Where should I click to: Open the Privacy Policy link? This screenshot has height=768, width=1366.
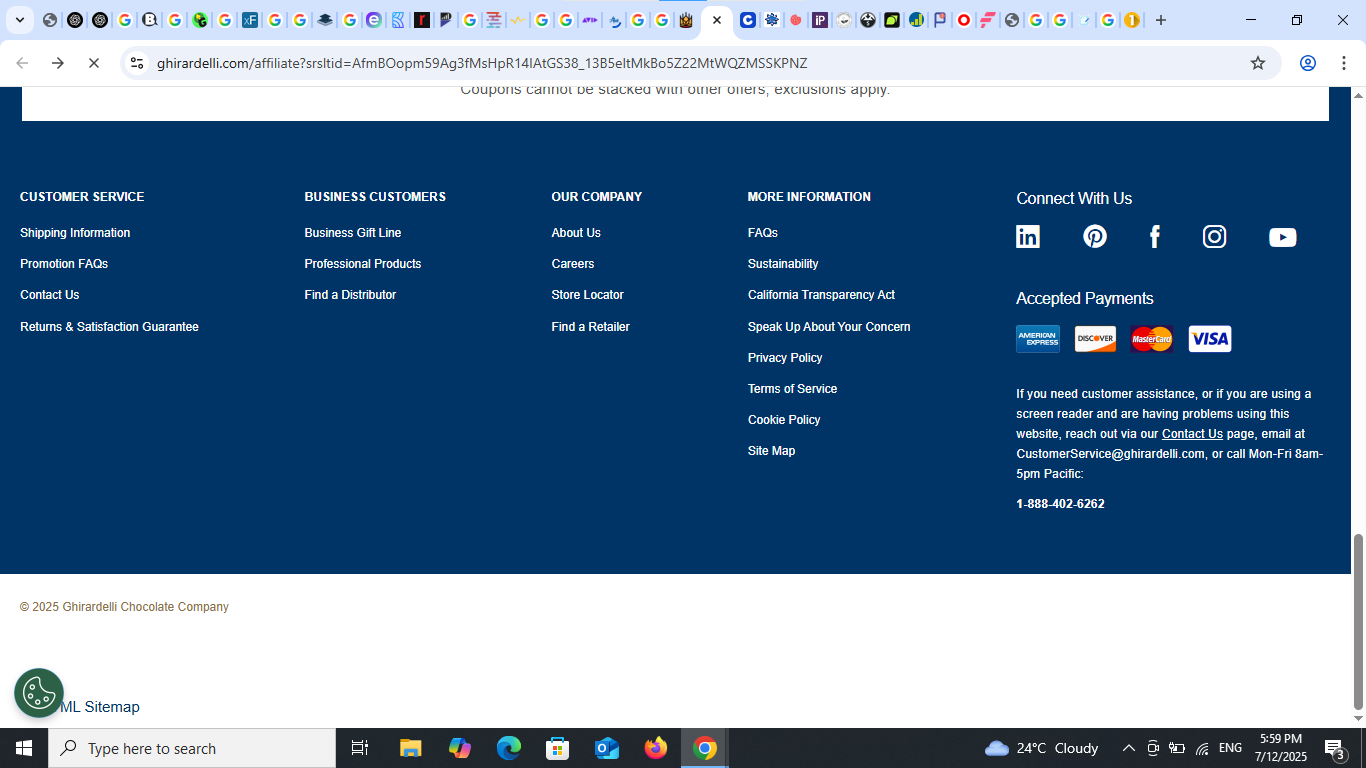785,358
